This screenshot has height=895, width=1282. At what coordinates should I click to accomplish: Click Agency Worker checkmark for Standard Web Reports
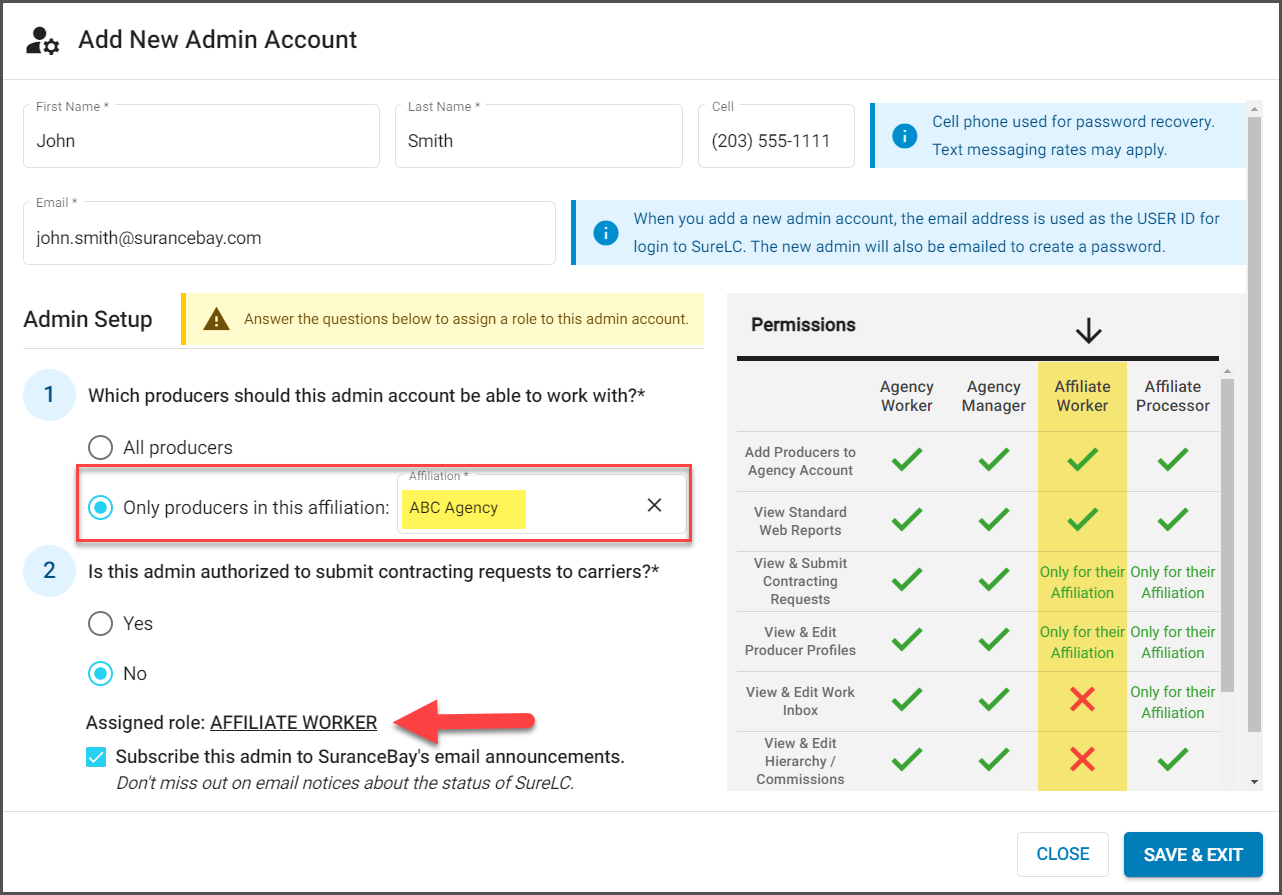[x=906, y=520]
